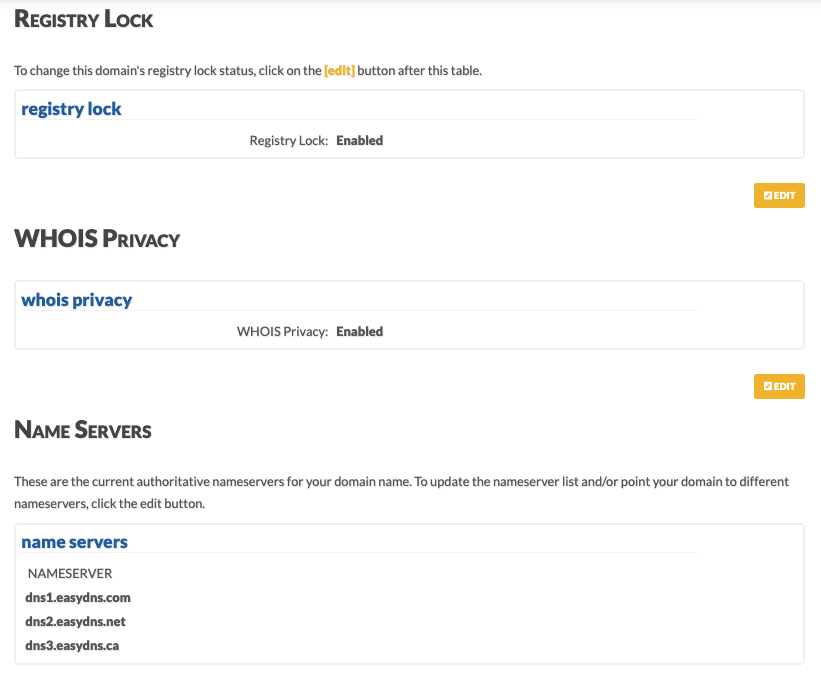The height and width of the screenshot is (678, 821).
Task: Follow the orange [edit] link in the description
Action: tap(339, 71)
